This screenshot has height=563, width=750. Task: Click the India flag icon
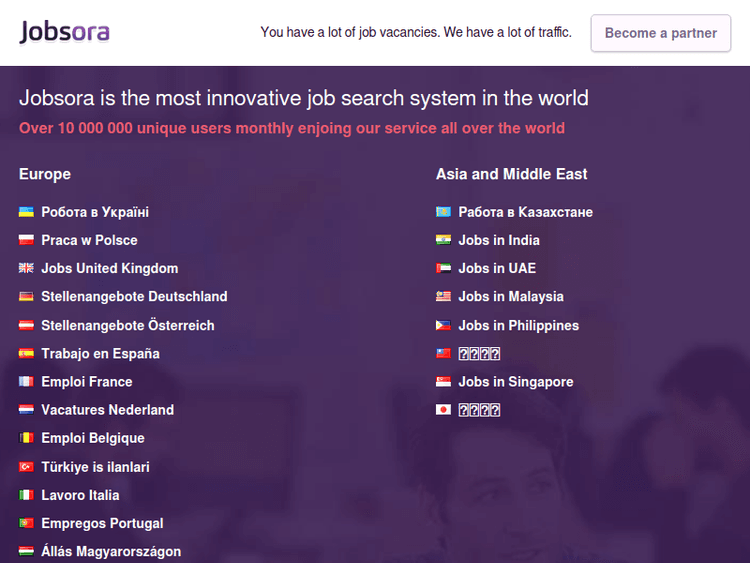[443, 240]
